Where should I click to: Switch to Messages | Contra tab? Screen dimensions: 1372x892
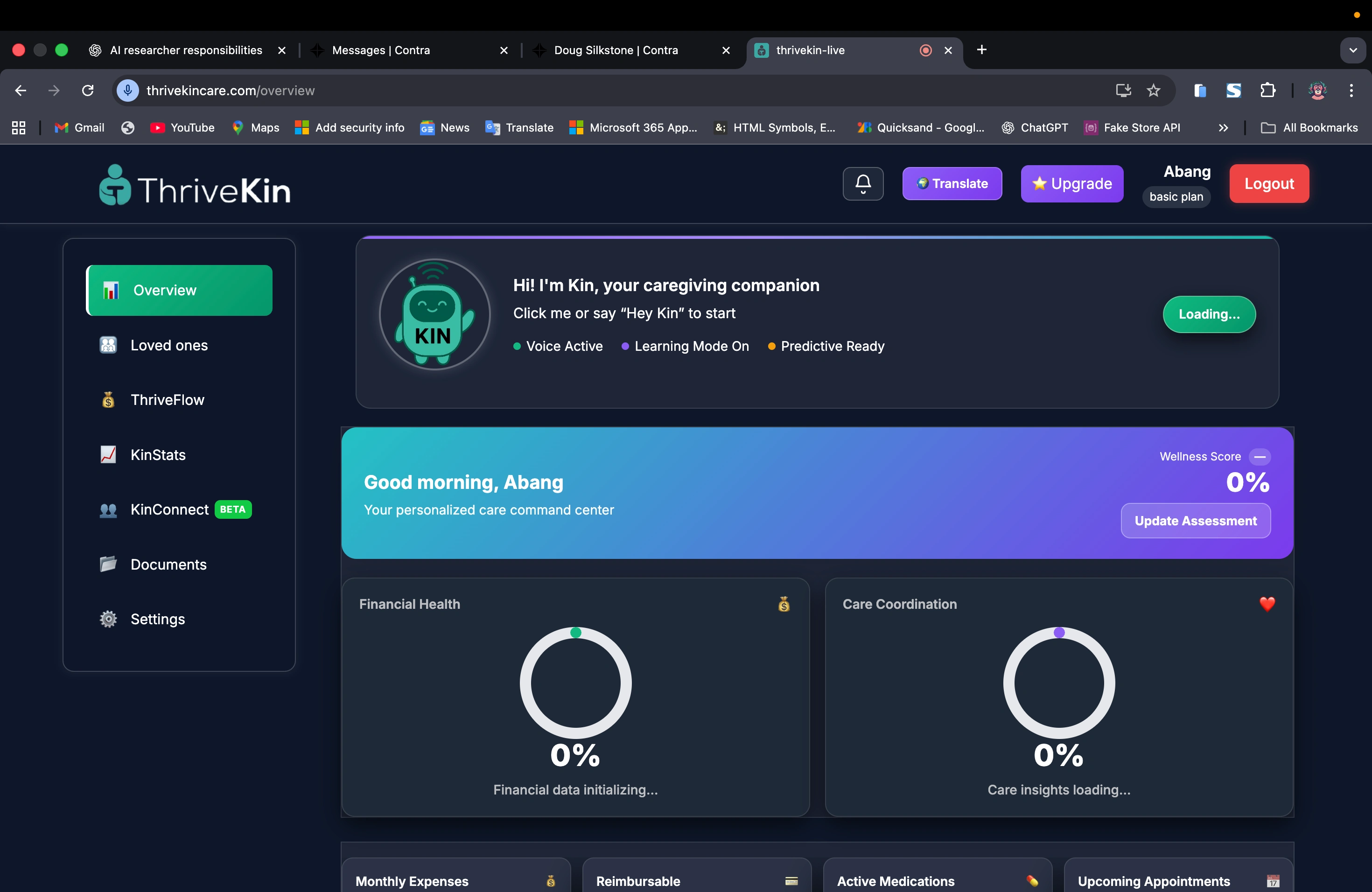pyautogui.click(x=380, y=50)
